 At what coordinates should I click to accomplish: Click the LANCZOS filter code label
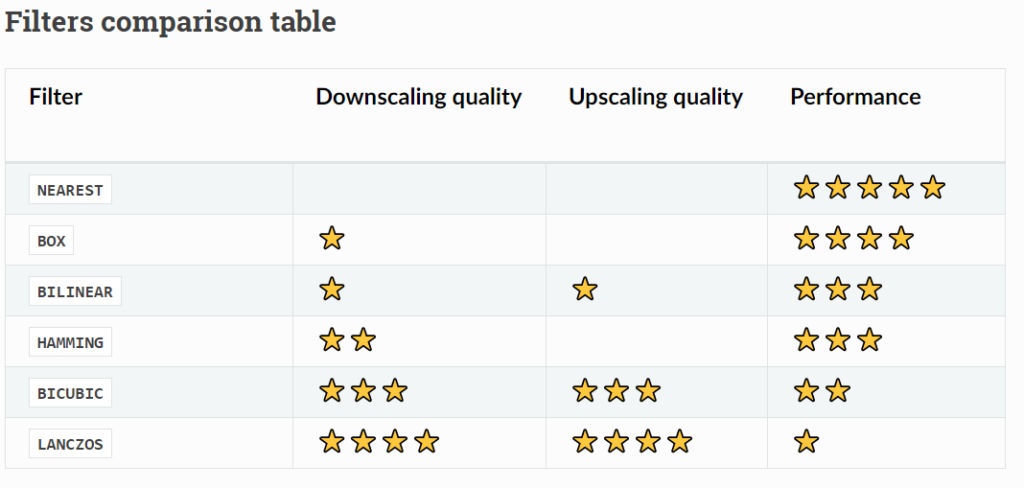[70, 444]
